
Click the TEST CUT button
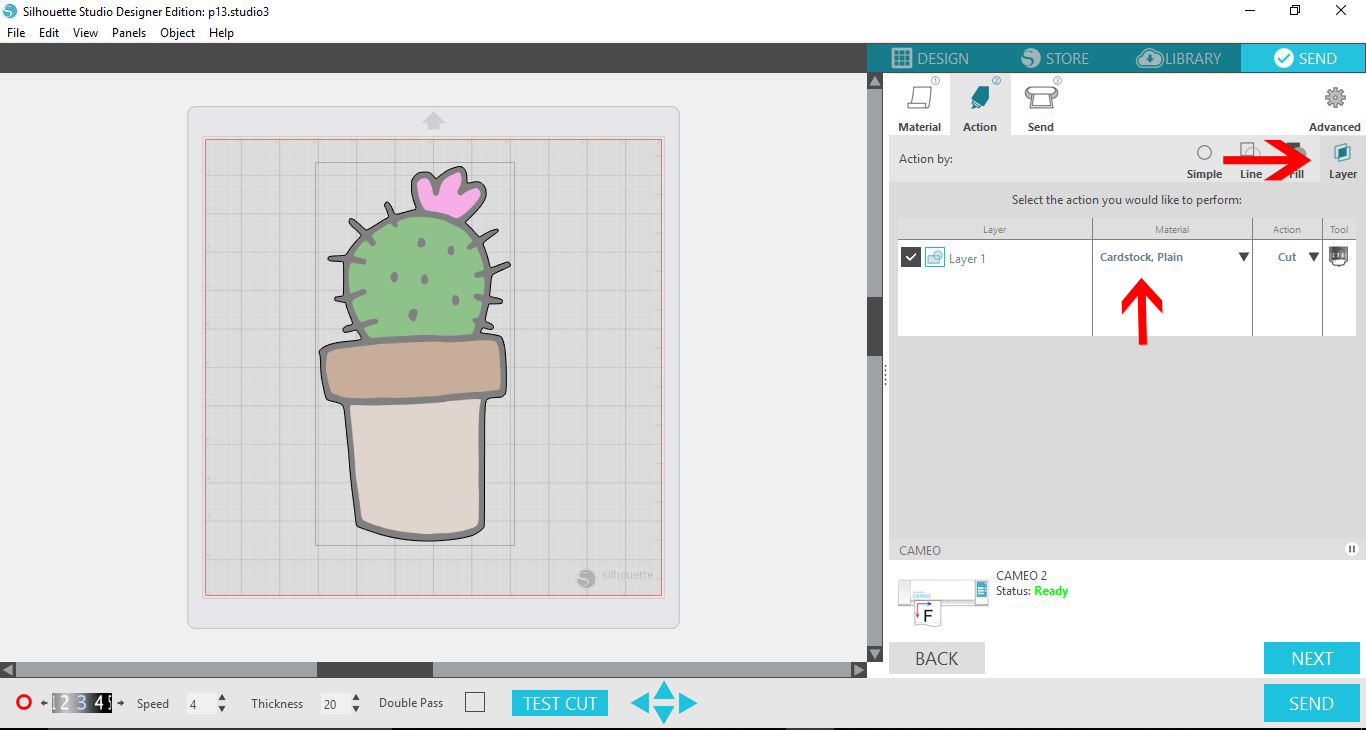[560, 703]
